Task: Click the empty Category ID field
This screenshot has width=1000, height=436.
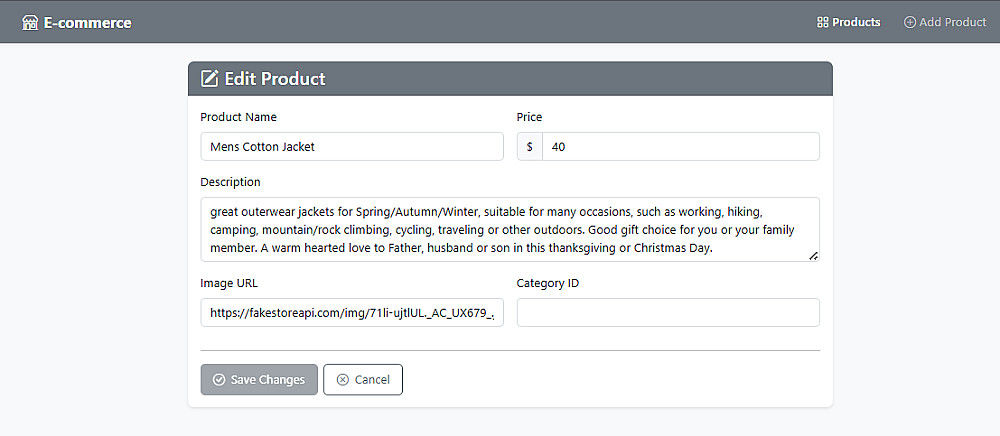Action: pos(668,313)
